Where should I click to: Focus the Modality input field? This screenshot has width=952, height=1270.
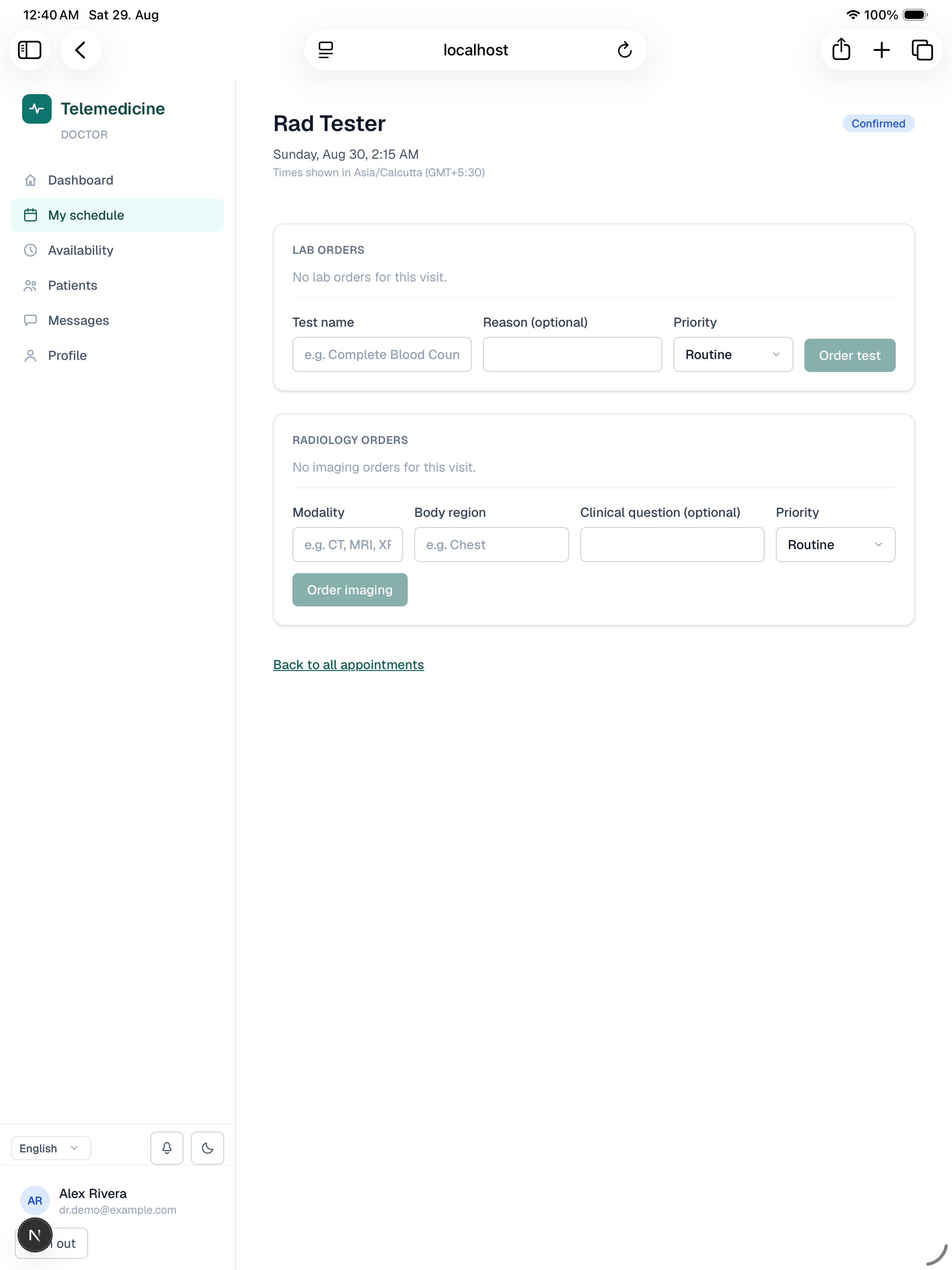[348, 544]
